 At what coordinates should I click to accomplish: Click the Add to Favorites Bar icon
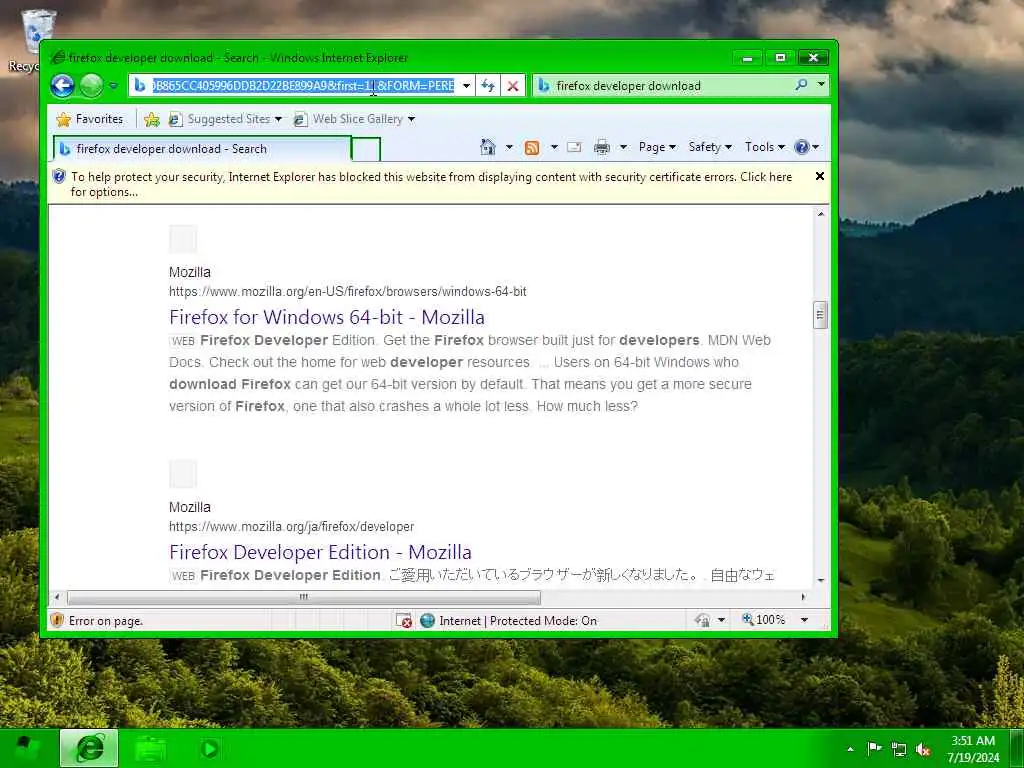[152, 119]
